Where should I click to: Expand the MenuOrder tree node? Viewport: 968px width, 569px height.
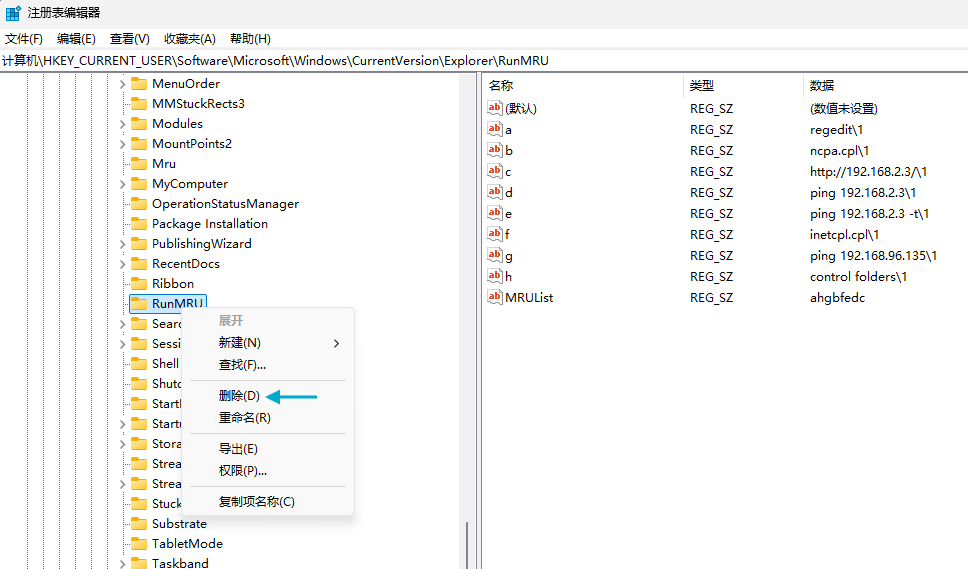coord(122,84)
